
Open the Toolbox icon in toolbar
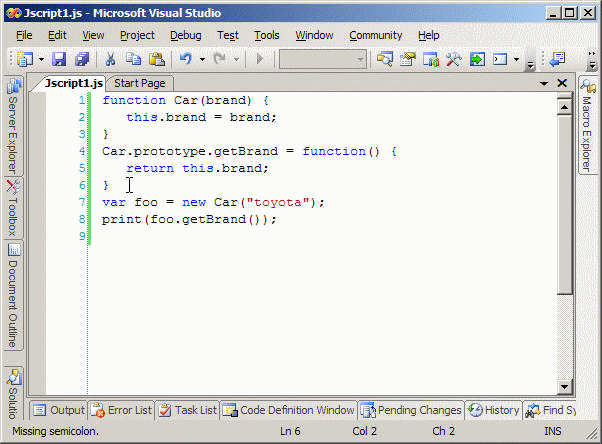pos(453,60)
